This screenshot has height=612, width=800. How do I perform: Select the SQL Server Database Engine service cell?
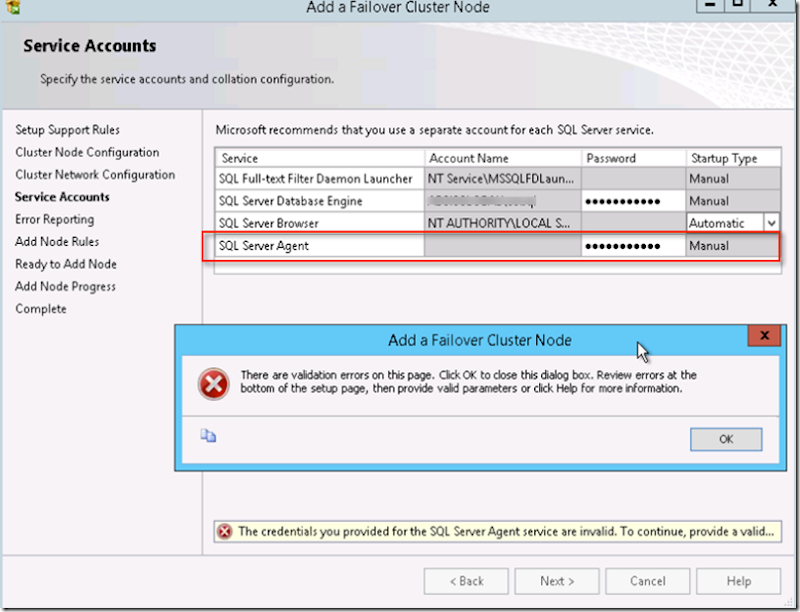click(x=320, y=201)
